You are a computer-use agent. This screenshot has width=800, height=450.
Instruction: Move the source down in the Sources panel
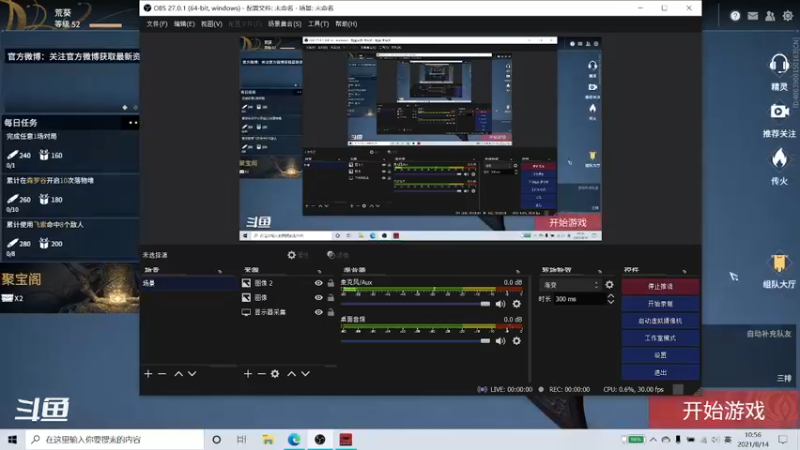pyautogui.click(x=305, y=374)
